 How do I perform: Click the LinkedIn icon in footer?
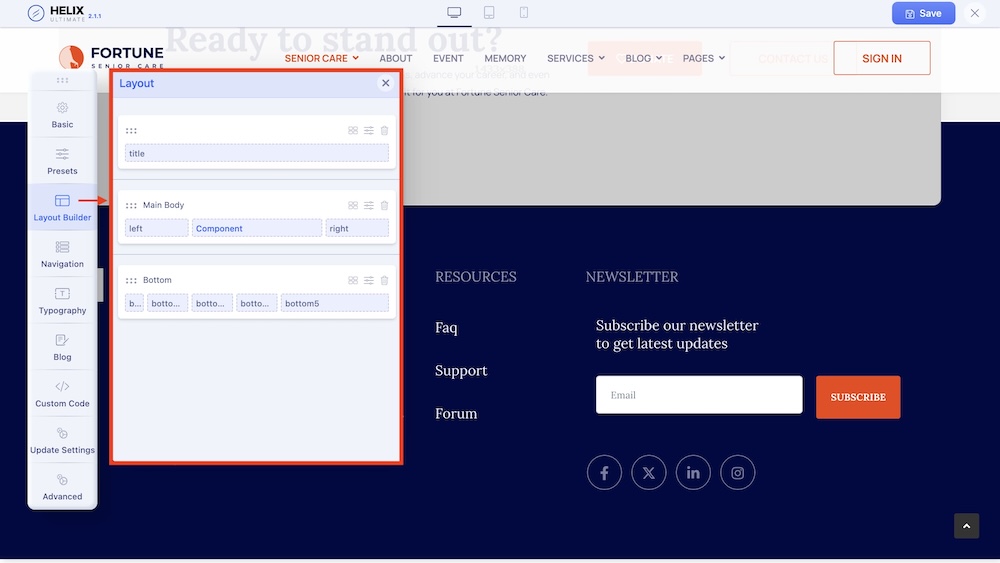coord(693,473)
